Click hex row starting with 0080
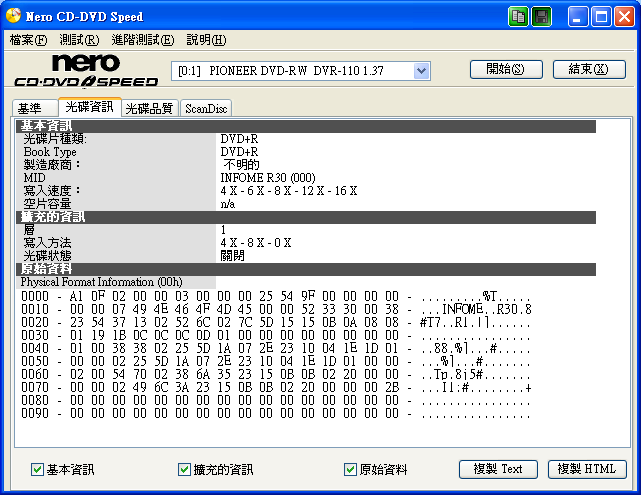This screenshot has height=495, width=641. click(276, 401)
